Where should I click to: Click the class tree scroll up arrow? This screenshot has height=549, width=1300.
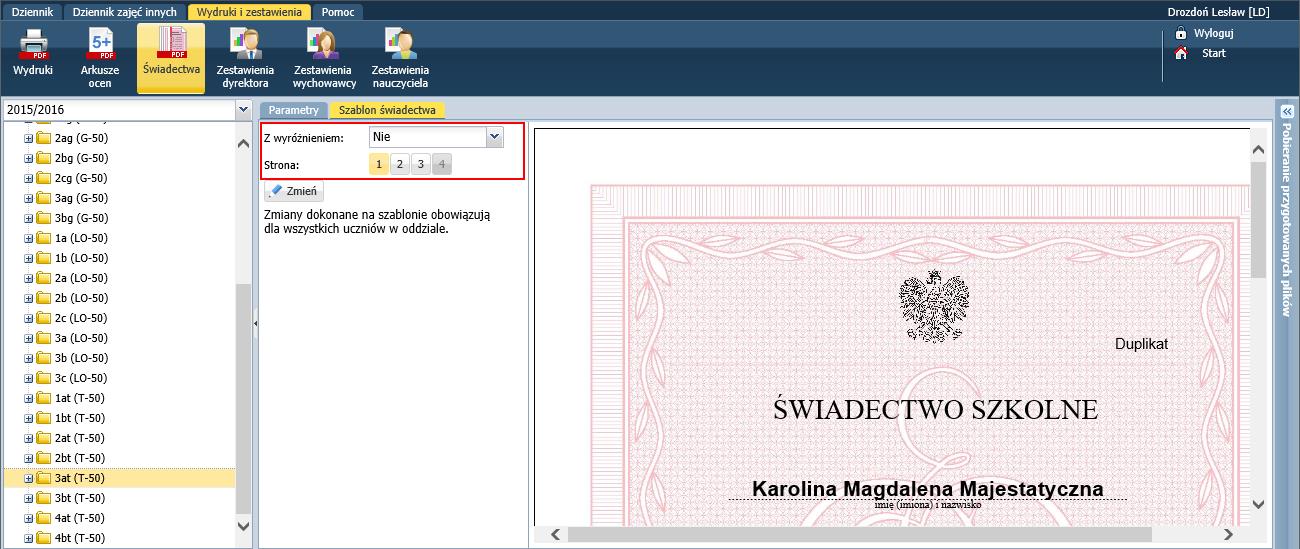point(244,144)
